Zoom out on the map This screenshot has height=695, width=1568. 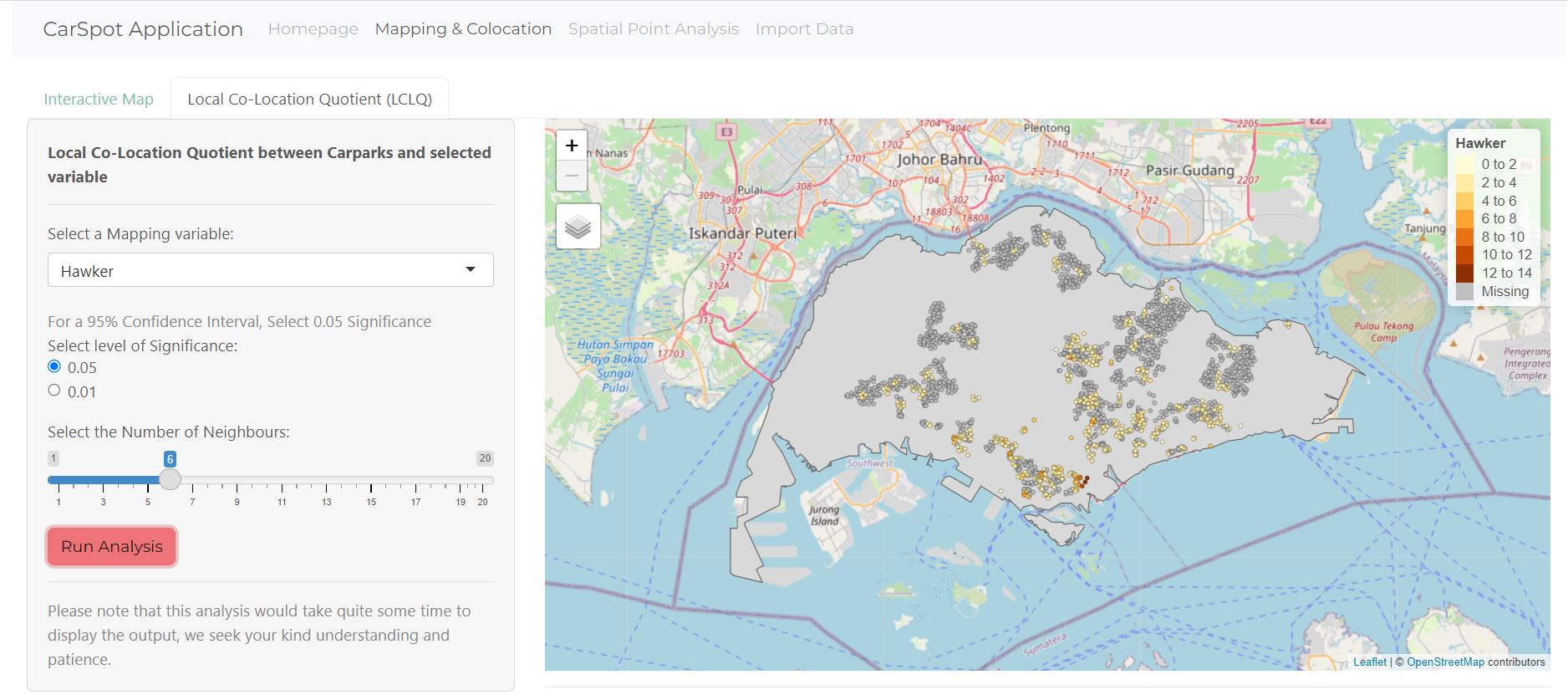(572, 176)
